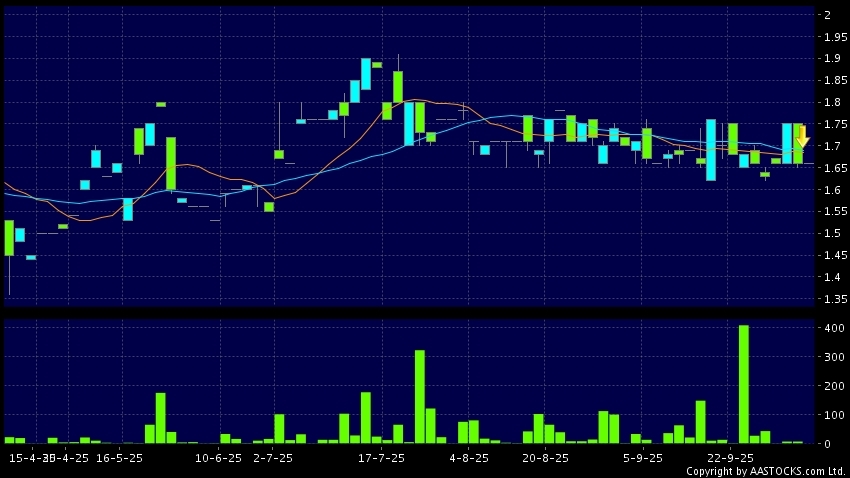Click the yellow down arrow marker
The height and width of the screenshot is (478, 850).
(802, 137)
